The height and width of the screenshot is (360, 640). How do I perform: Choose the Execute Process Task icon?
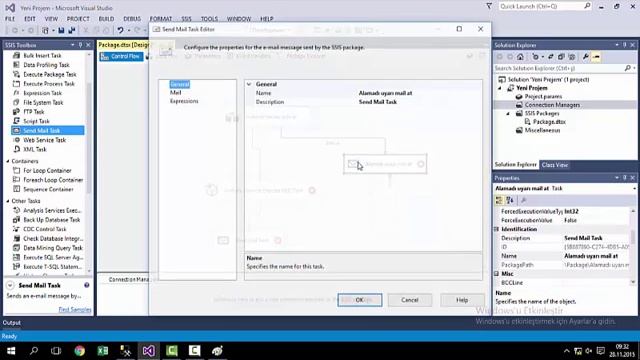(16, 84)
